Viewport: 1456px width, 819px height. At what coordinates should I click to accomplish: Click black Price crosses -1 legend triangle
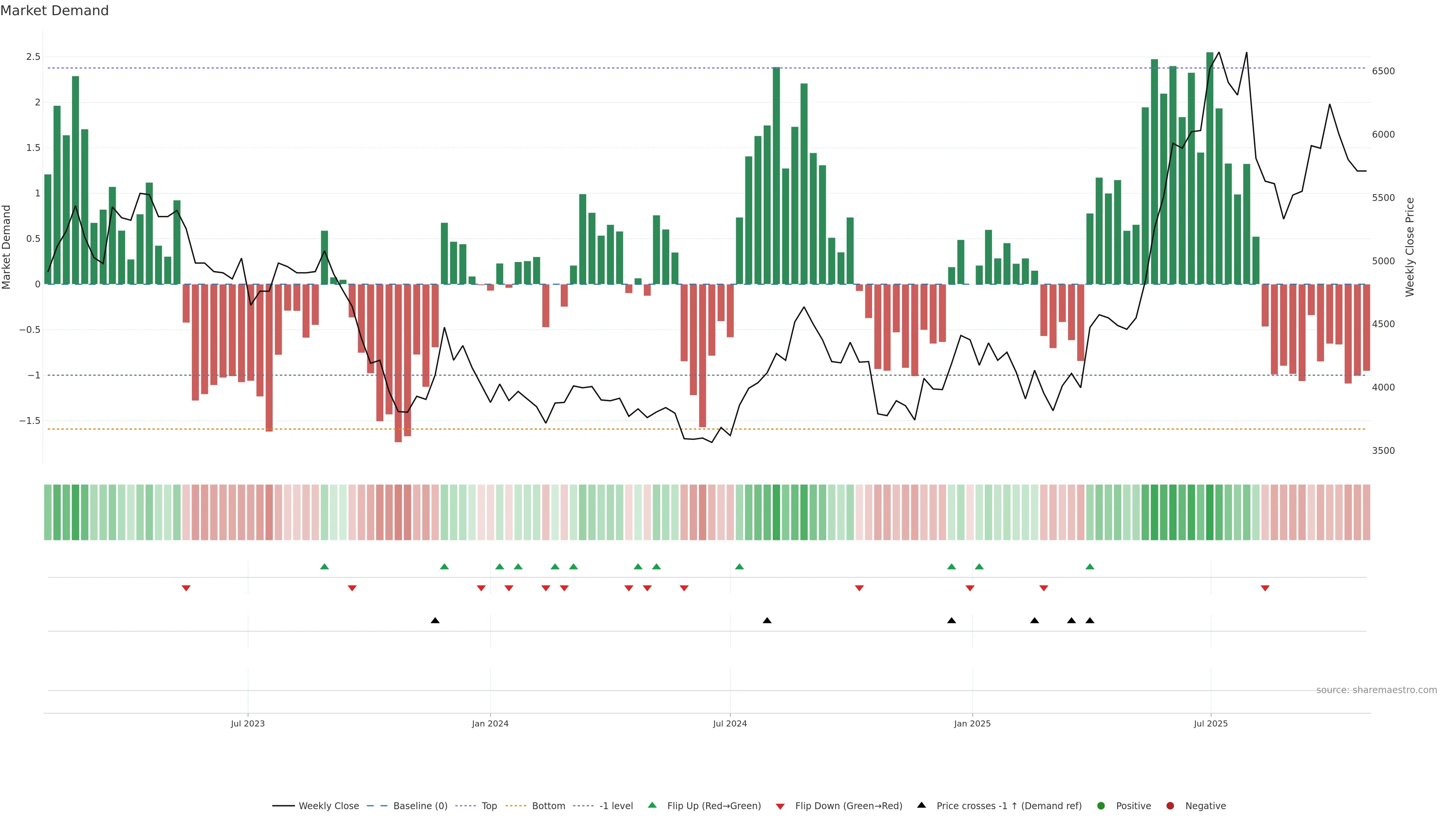coord(921,805)
